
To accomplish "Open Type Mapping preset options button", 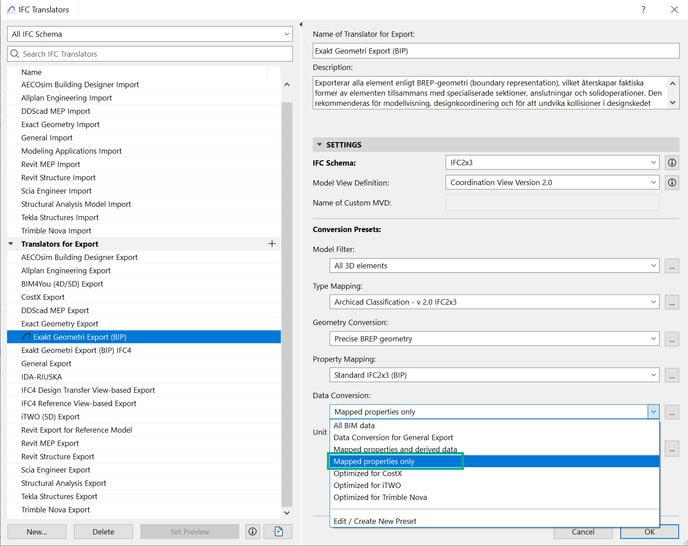I will pyautogui.click(x=672, y=302).
